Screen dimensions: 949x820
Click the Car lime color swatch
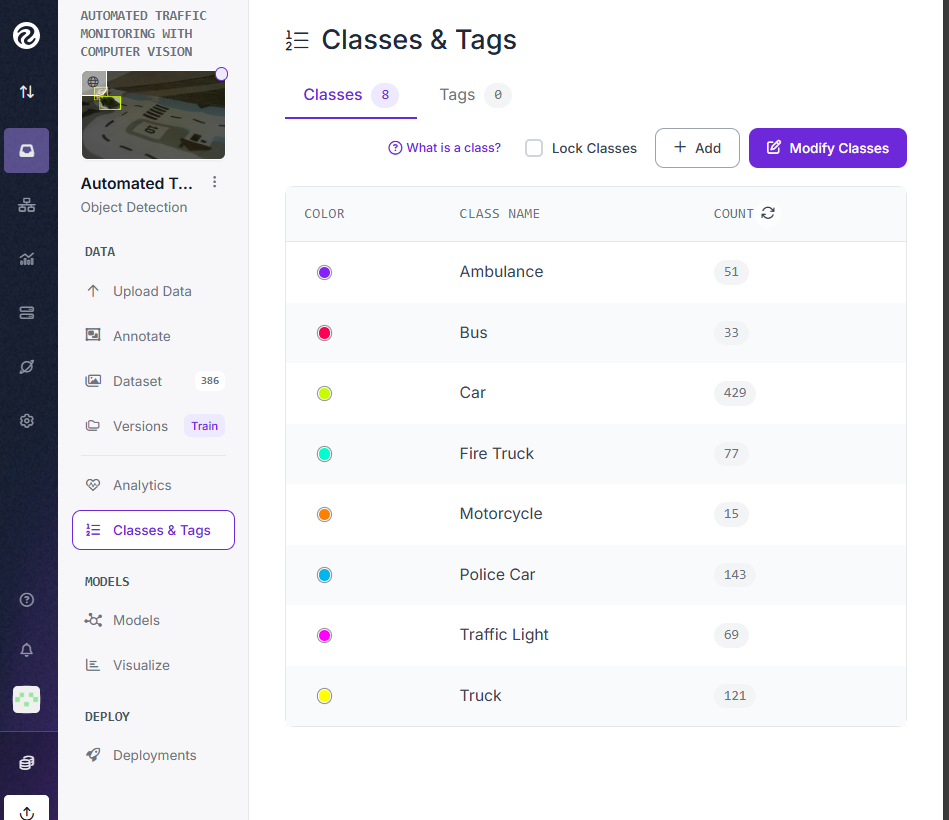tap(324, 393)
